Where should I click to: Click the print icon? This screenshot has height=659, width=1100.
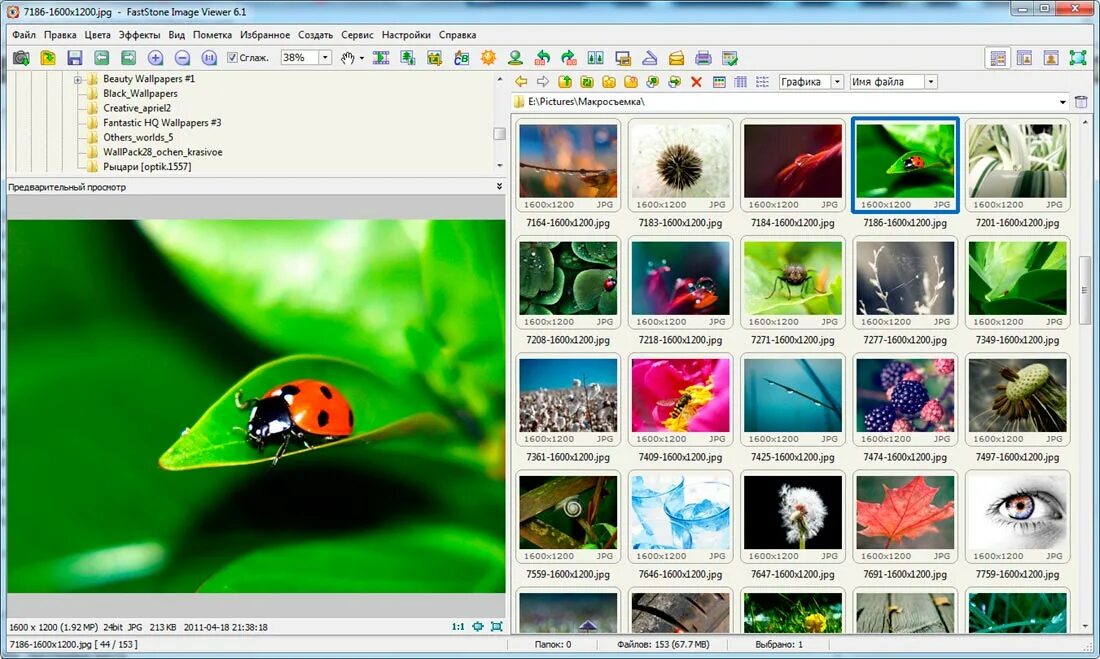click(x=703, y=58)
